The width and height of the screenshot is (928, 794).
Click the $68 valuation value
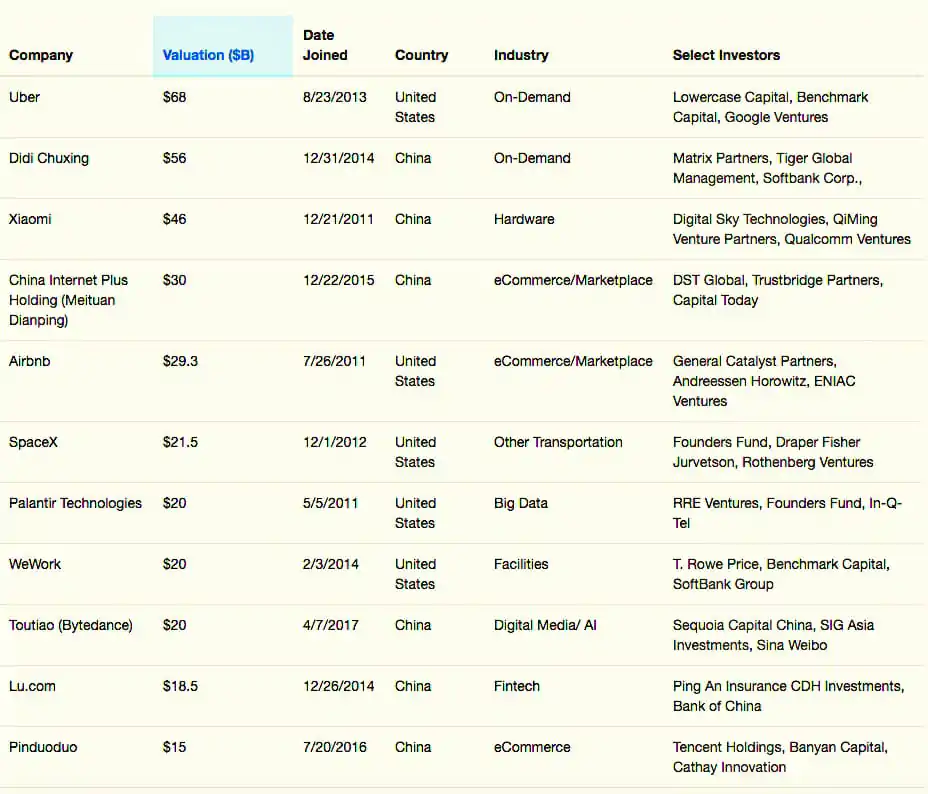coord(175,97)
